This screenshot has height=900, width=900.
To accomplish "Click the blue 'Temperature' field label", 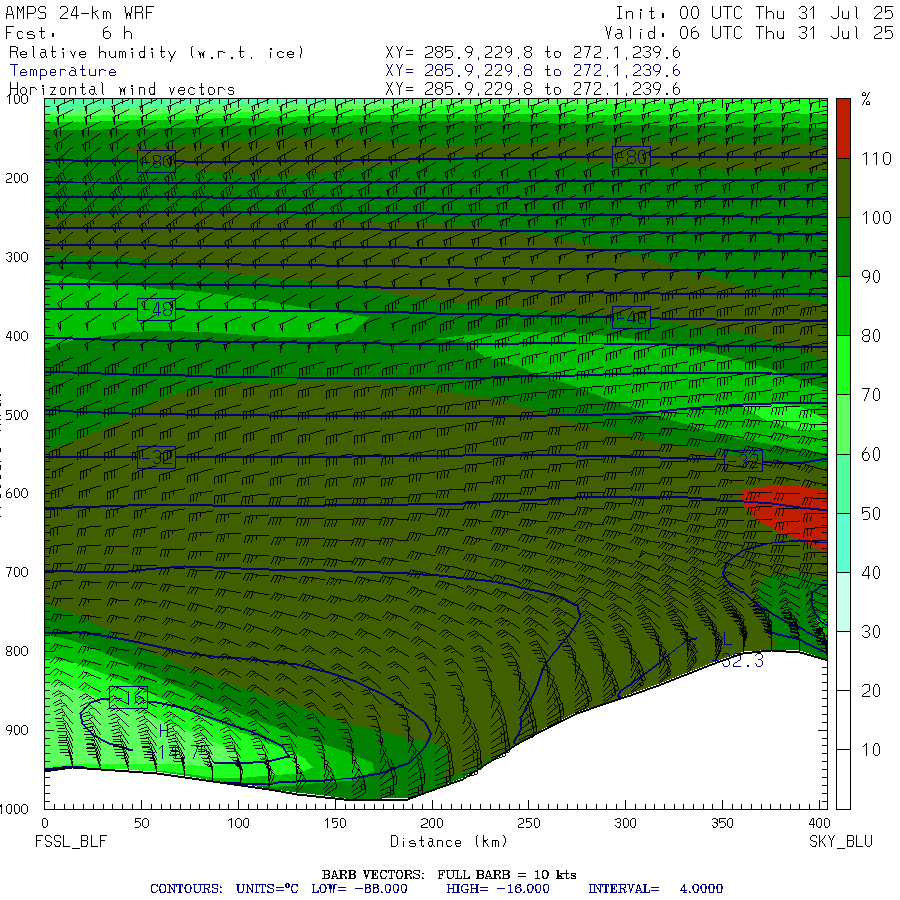I will coord(63,71).
